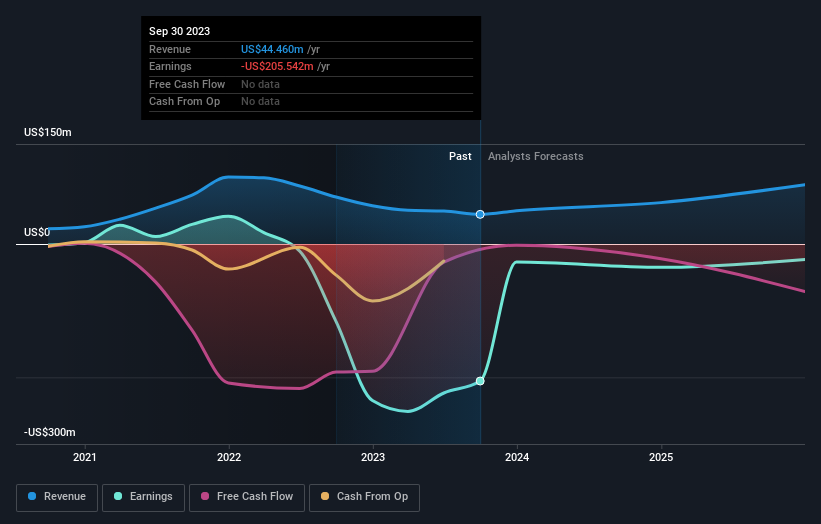
Task: Click 'No data' in Cash From Op row
Action: (260, 102)
